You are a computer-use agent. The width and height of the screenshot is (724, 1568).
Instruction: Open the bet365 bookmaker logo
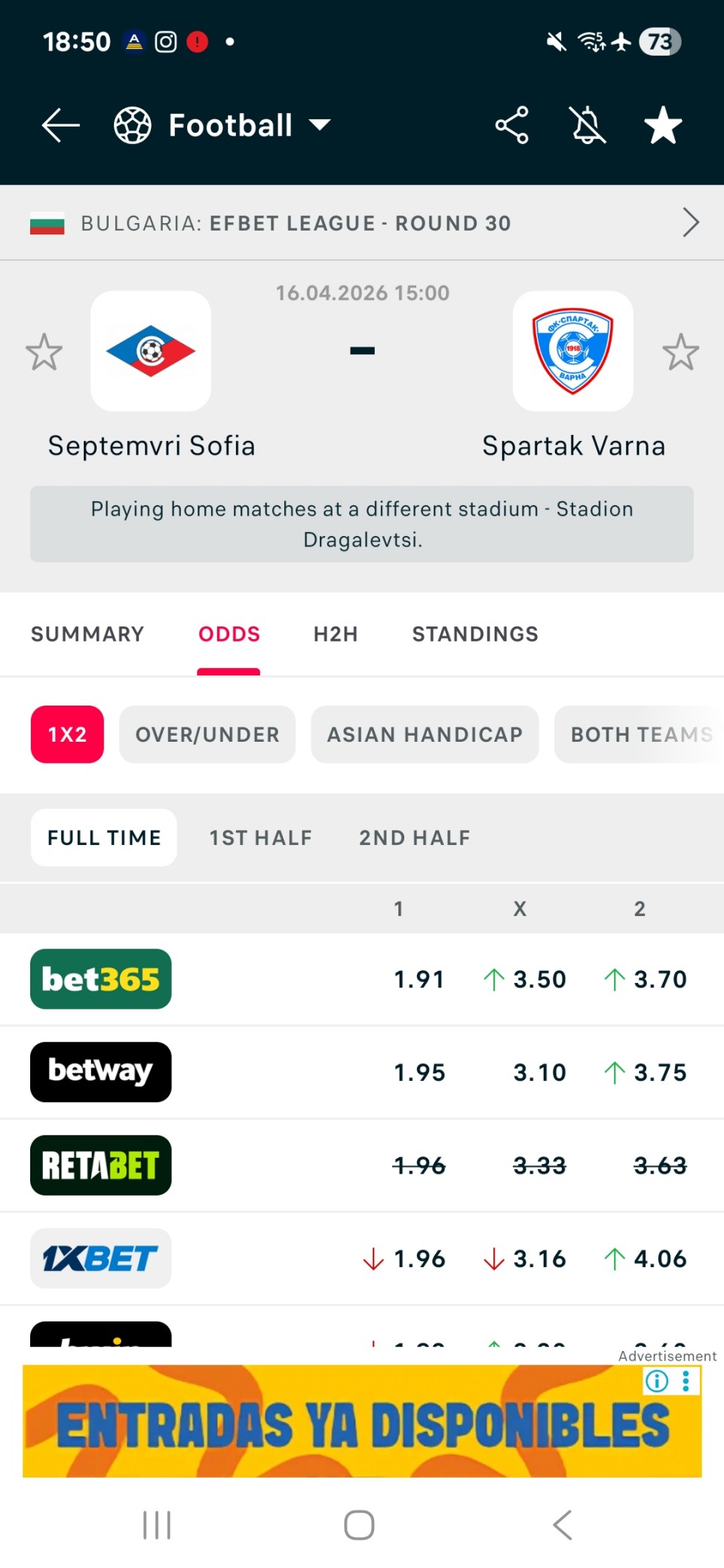click(101, 979)
